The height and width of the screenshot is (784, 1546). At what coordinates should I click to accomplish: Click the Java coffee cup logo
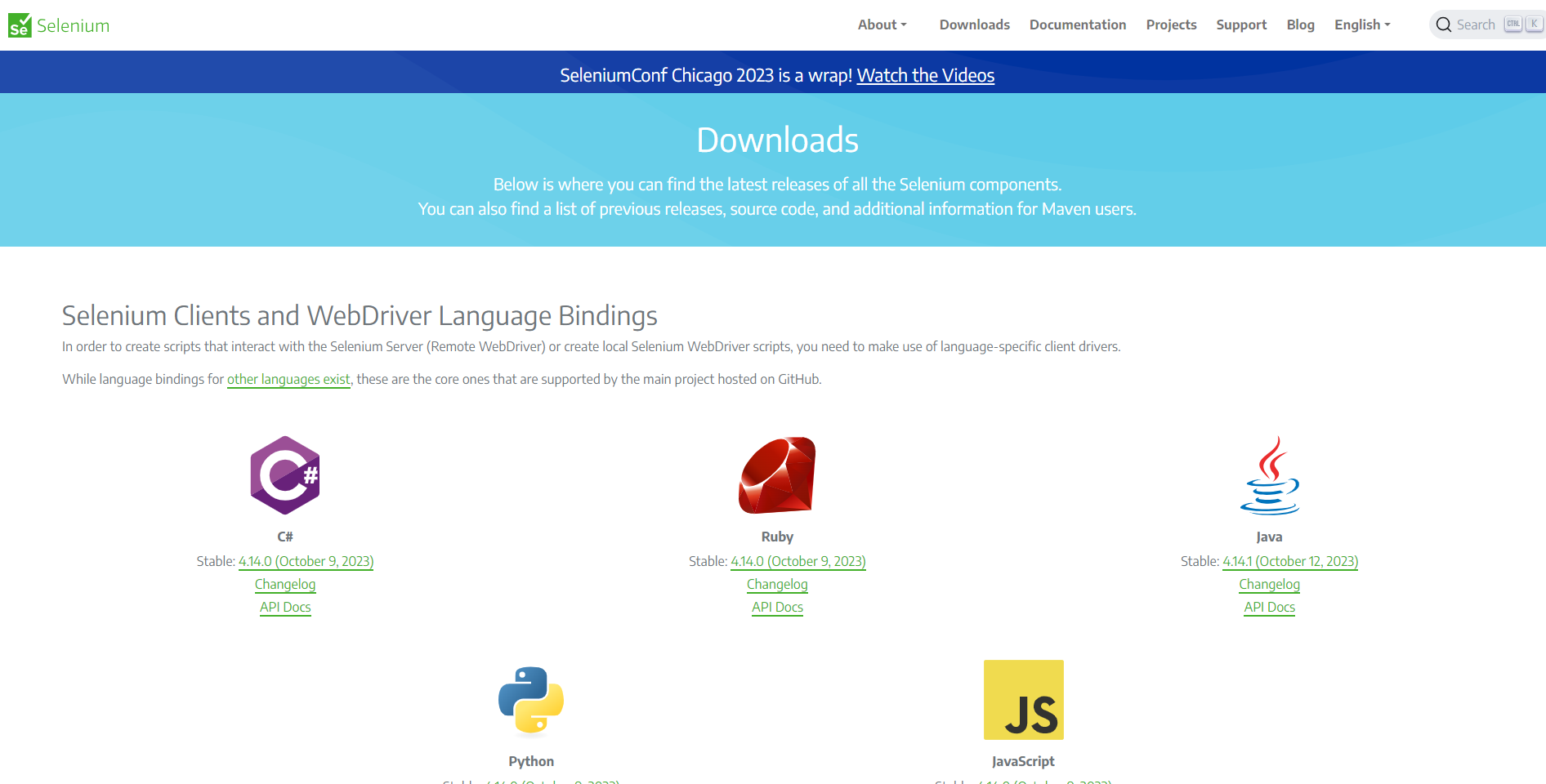coord(1269,475)
